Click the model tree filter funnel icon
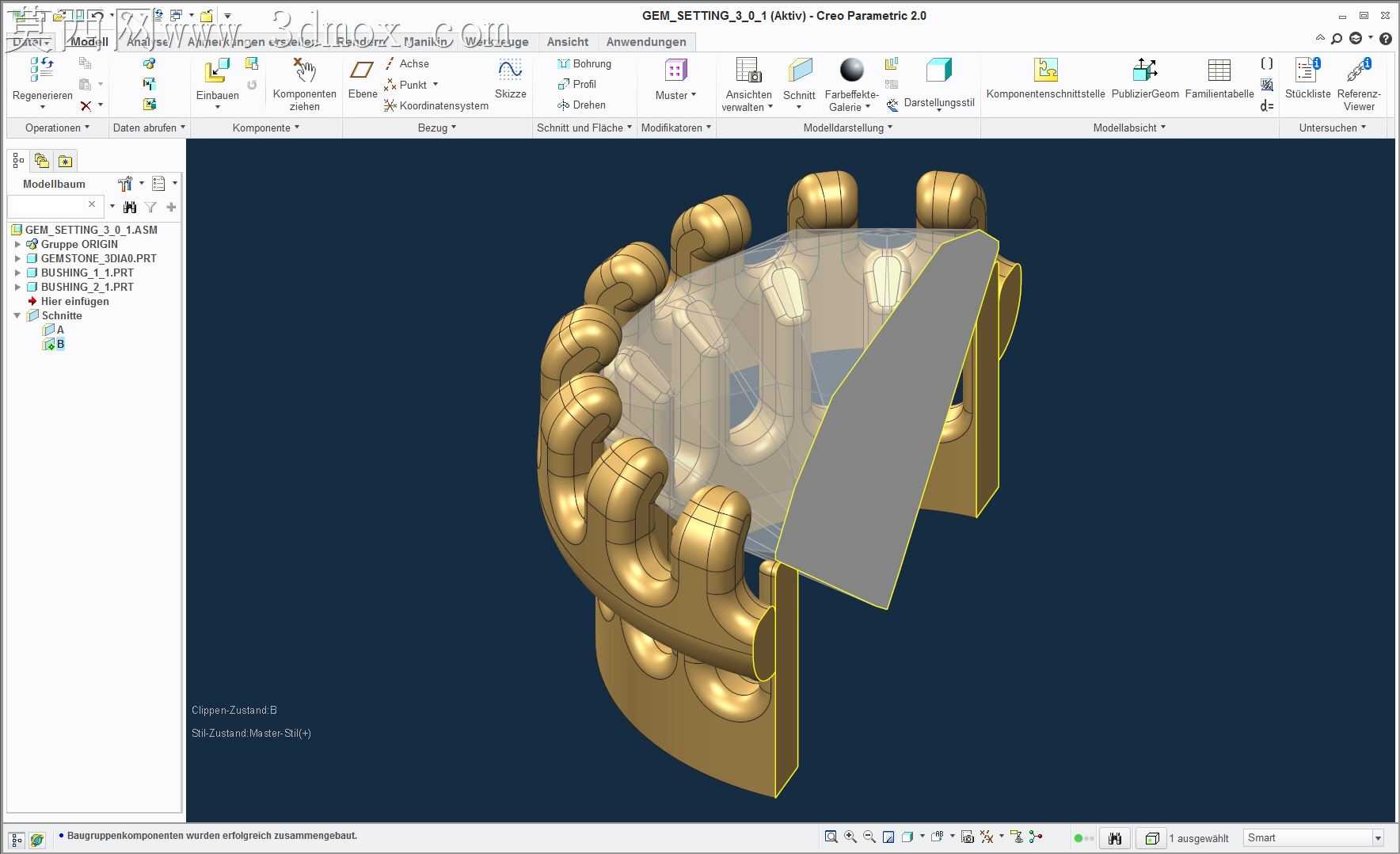This screenshot has height=854, width=1400. 150,207
